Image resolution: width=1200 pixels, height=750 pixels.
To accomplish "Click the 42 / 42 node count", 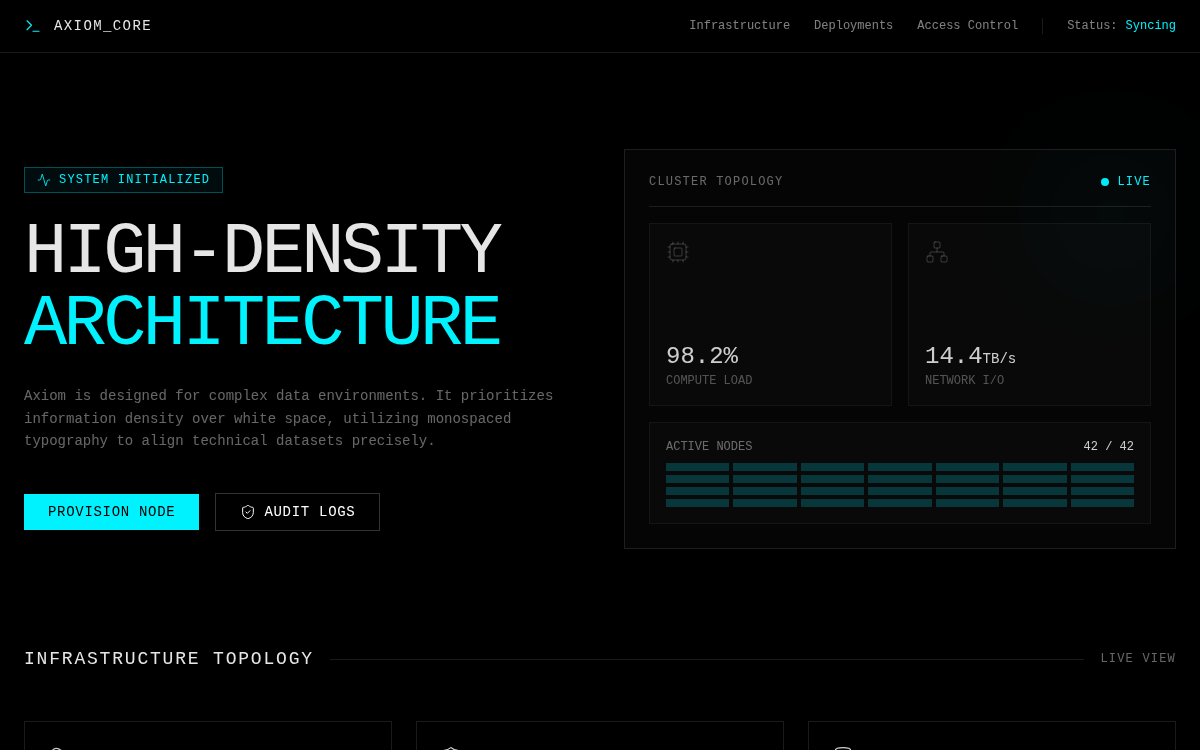I will click(x=1108, y=447).
